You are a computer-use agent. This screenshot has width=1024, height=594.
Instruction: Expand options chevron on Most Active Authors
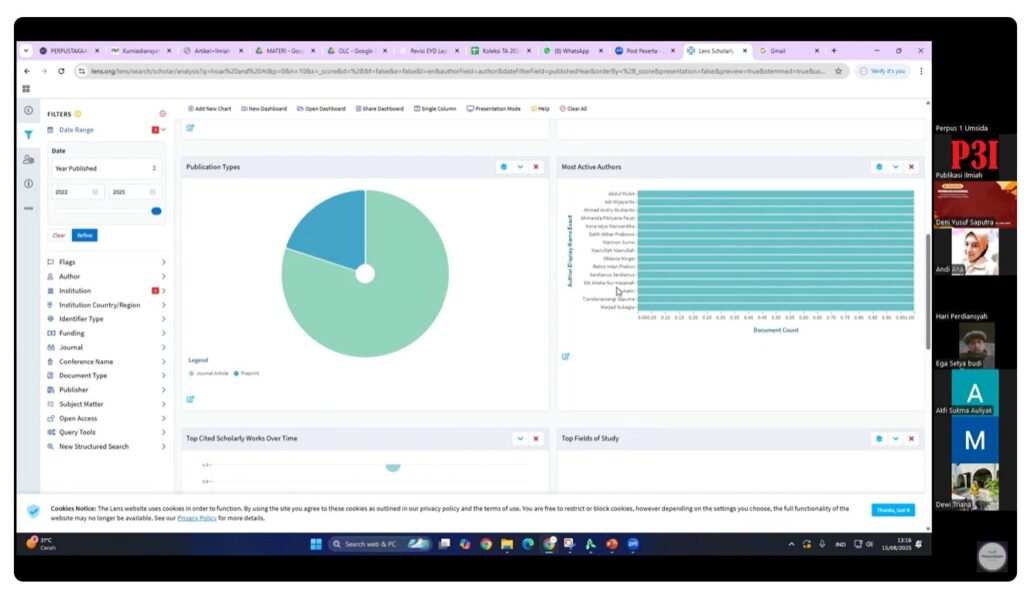point(895,167)
